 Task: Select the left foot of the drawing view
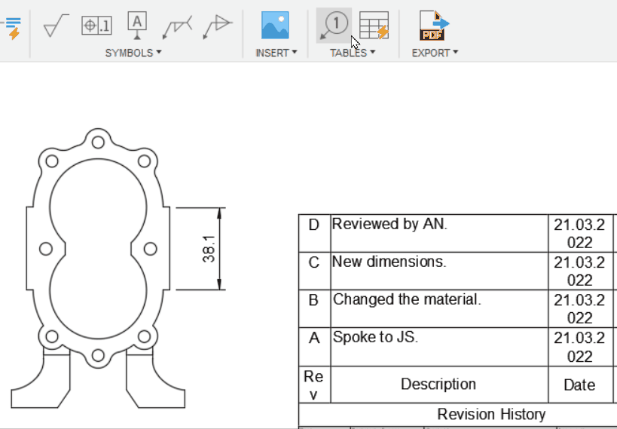click(41, 379)
